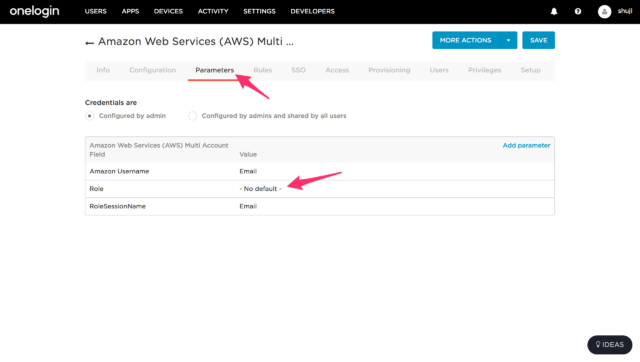640x362 pixels.
Task: Open the IDEAS lightbulb button
Action: 609,344
